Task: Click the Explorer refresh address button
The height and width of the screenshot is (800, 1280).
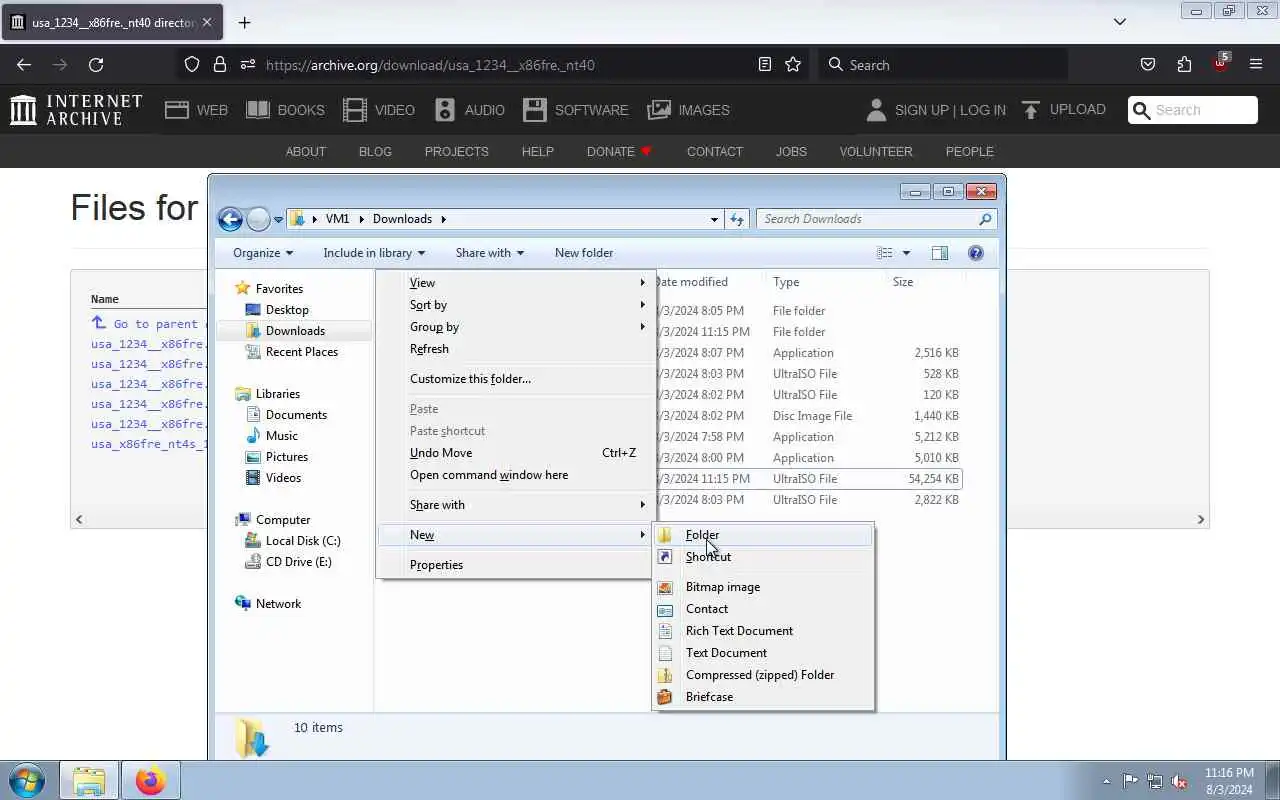Action: point(737,219)
